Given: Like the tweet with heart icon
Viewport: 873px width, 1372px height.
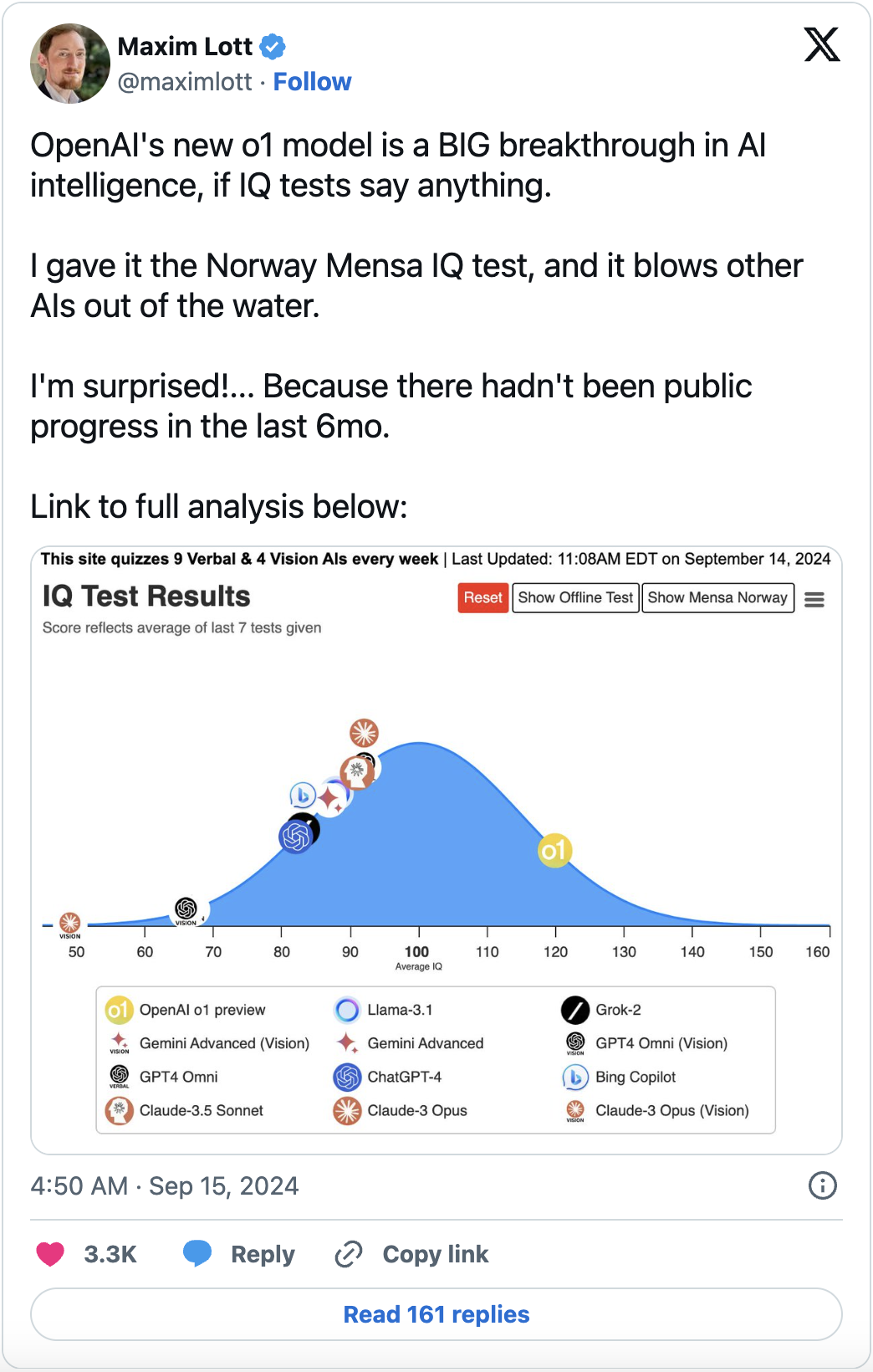Looking at the screenshot, I should (50, 1254).
